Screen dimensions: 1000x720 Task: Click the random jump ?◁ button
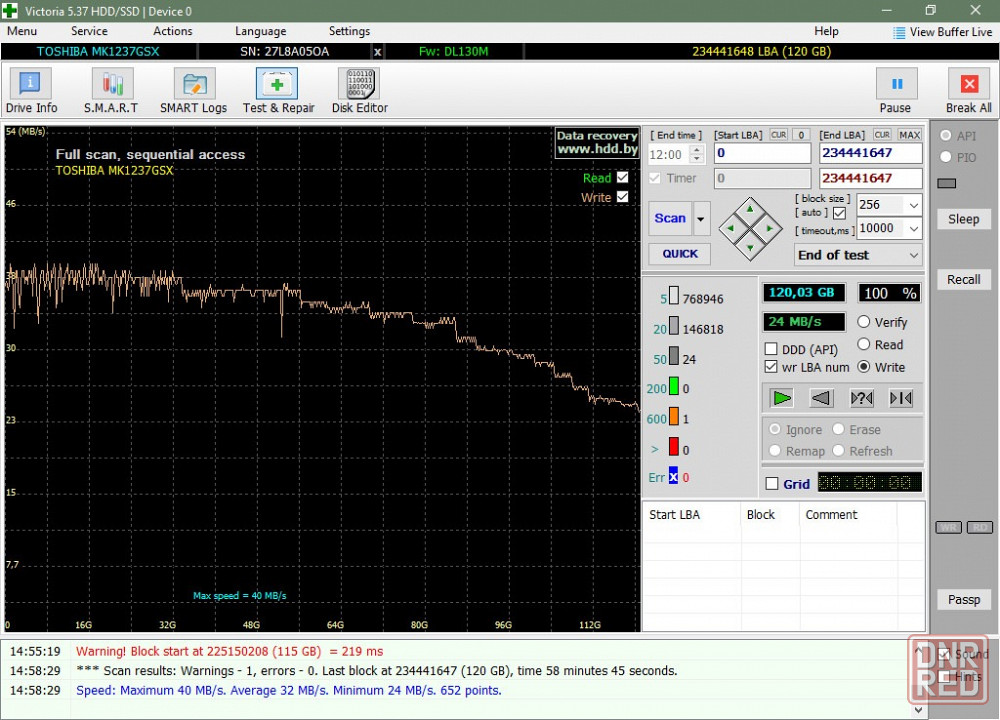pyautogui.click(x=862, y=399)
